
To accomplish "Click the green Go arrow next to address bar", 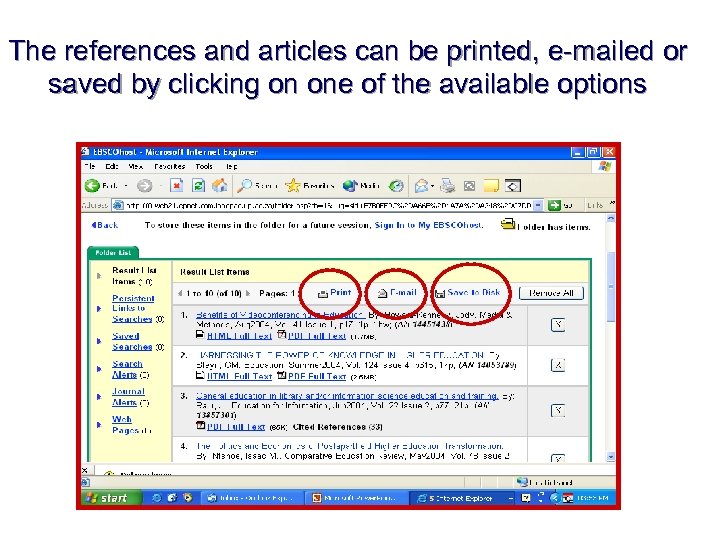I will pos(554,205).
